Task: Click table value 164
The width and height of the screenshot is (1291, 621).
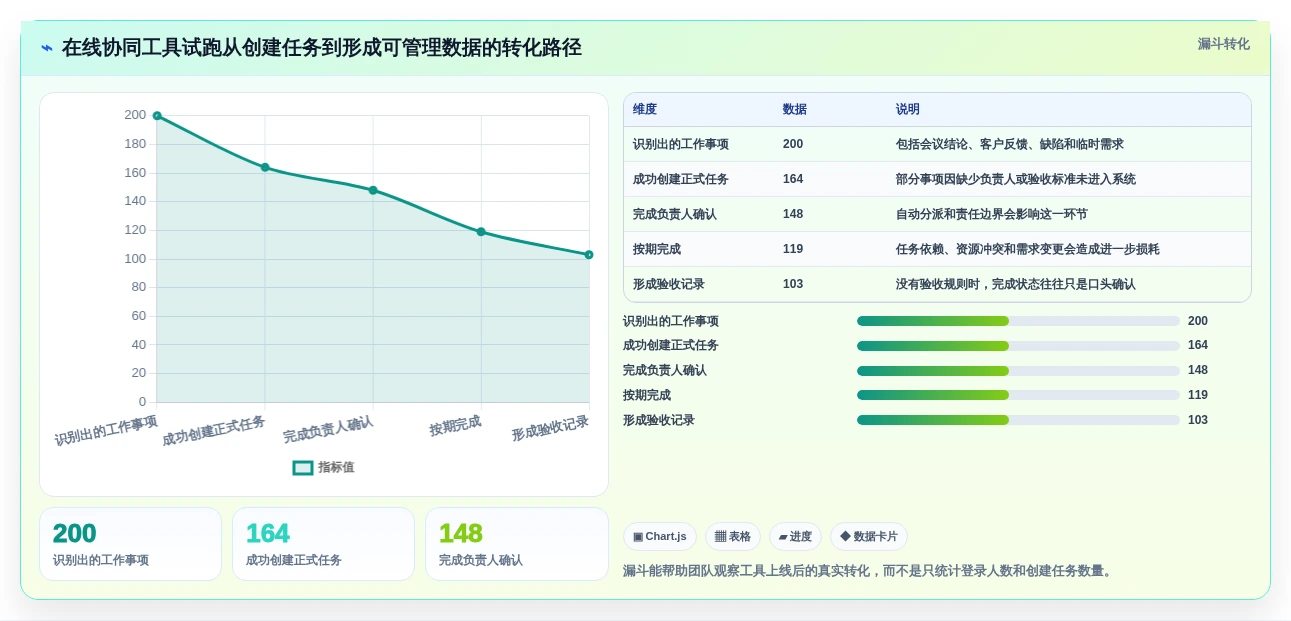Action: 793,179
